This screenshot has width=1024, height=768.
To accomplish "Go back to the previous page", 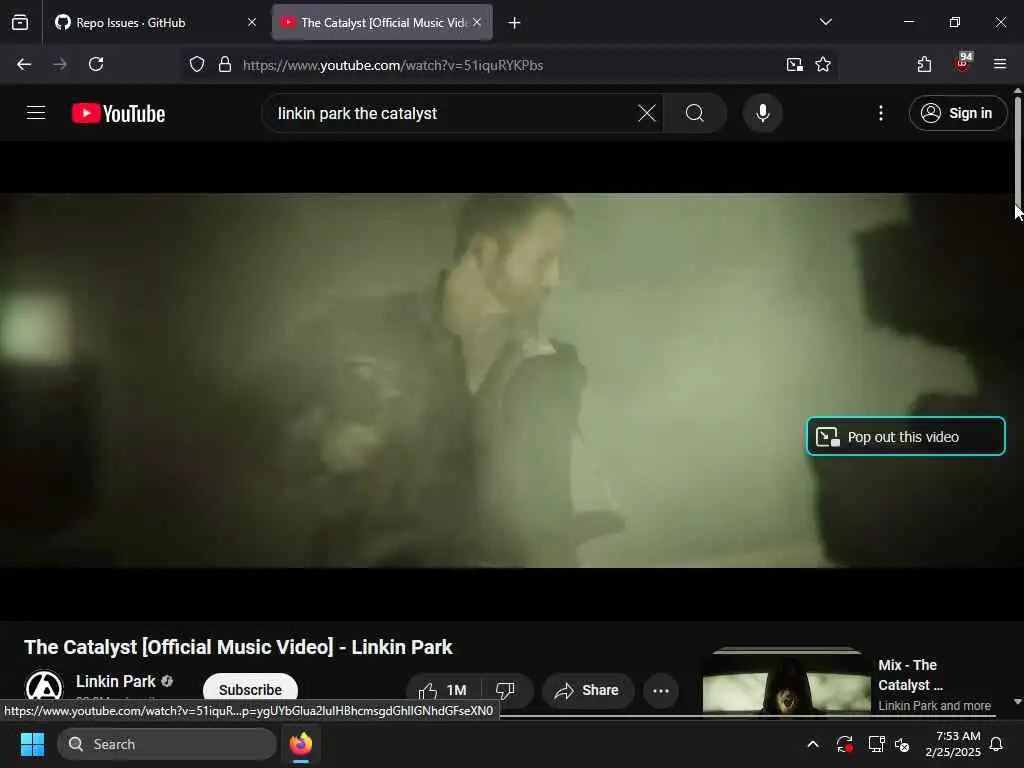I will 24,65.
